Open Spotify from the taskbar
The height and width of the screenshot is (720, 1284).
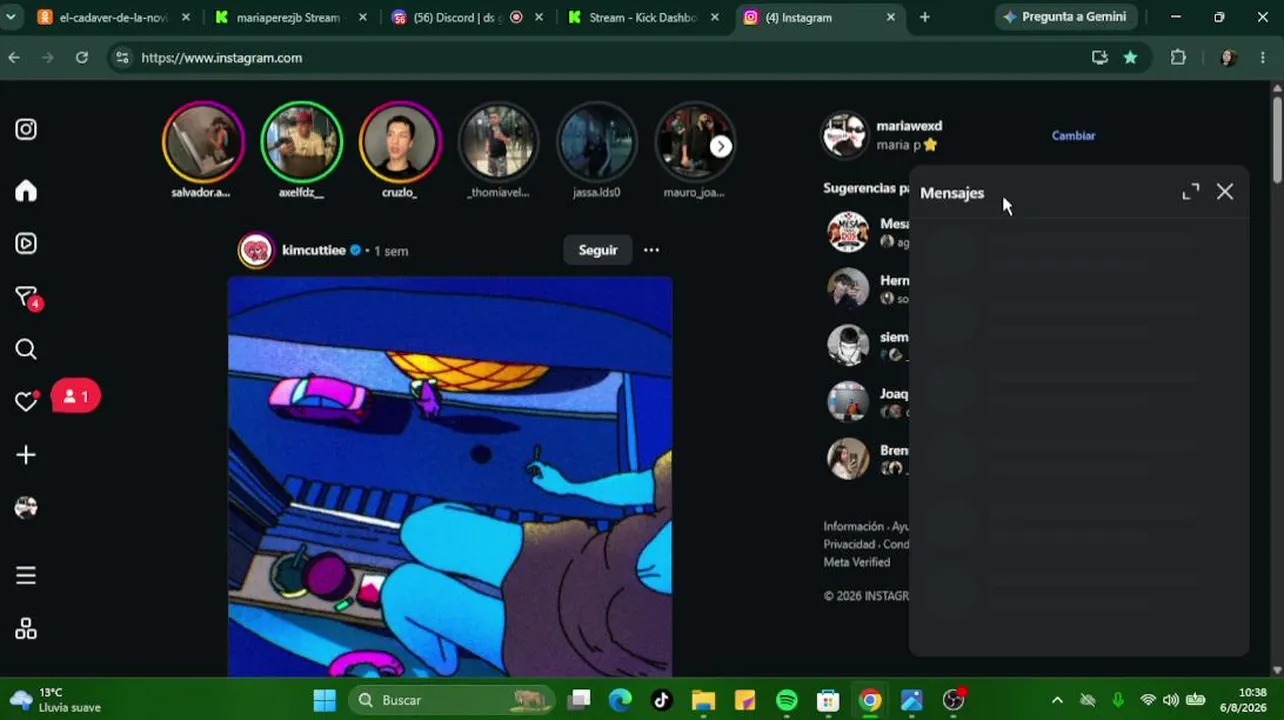pos(787,700)
